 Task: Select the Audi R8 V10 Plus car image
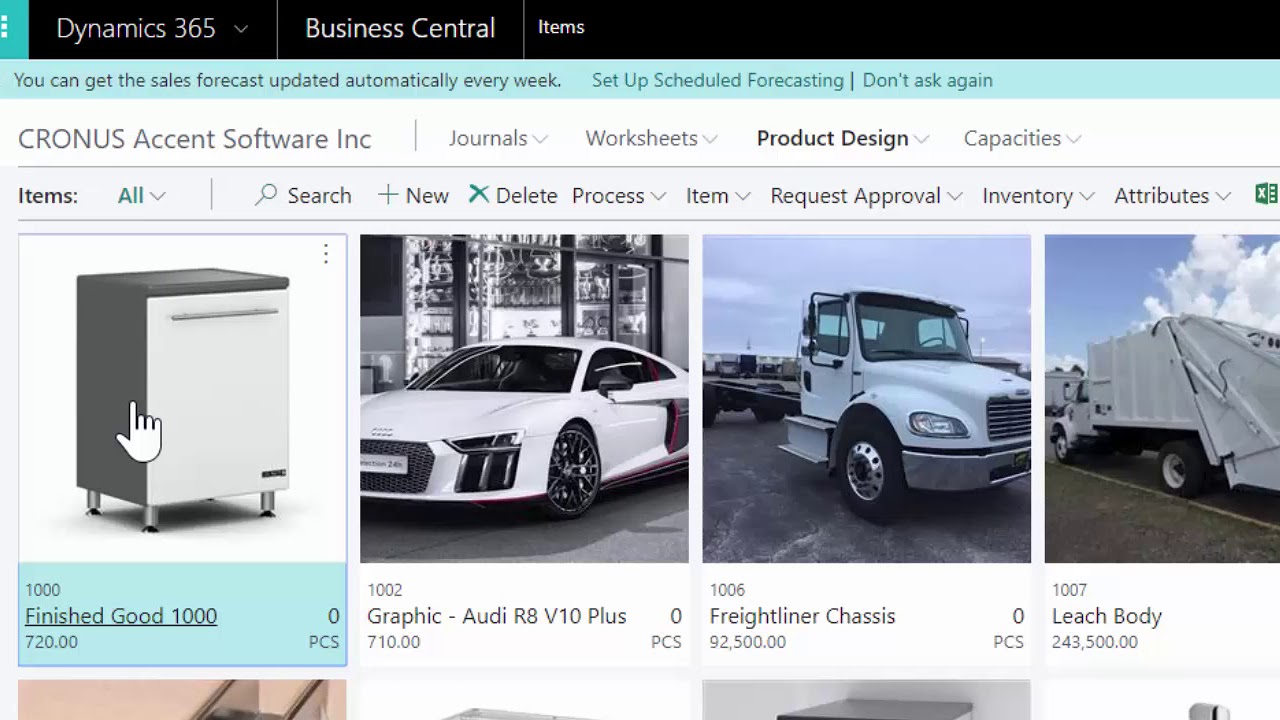[524, 399]
